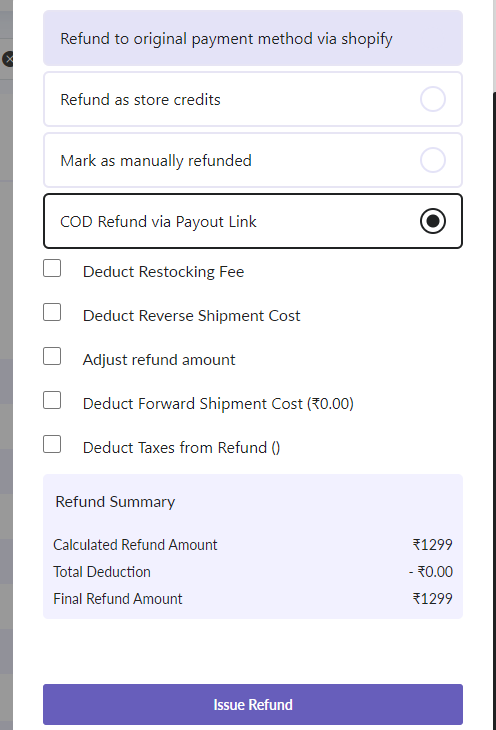Select Refund to original payment method via shopify
The width and height of the screenshot is (496, 730).
[253, 38]
